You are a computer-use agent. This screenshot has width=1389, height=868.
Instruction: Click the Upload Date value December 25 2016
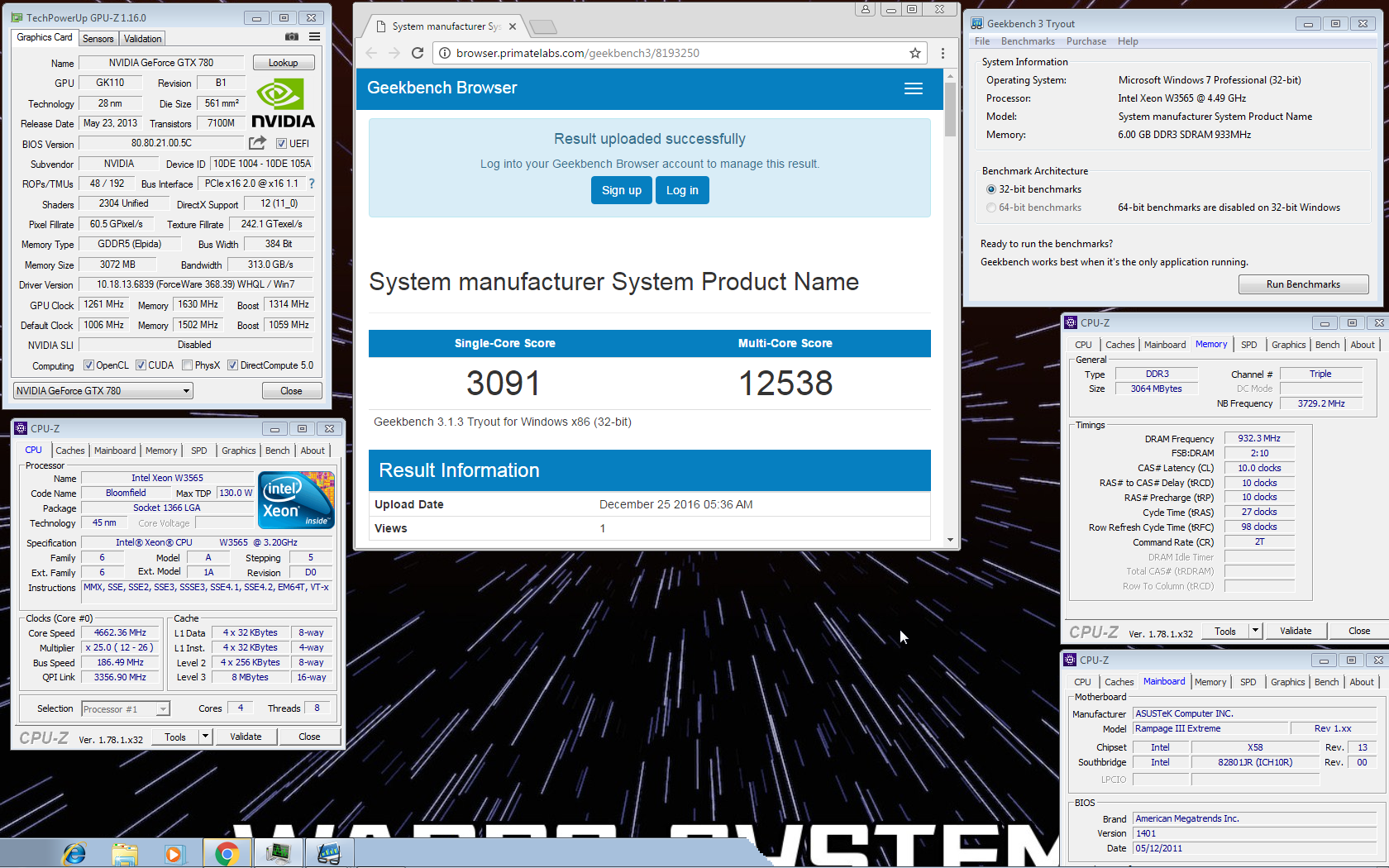(x=676, y=504)
